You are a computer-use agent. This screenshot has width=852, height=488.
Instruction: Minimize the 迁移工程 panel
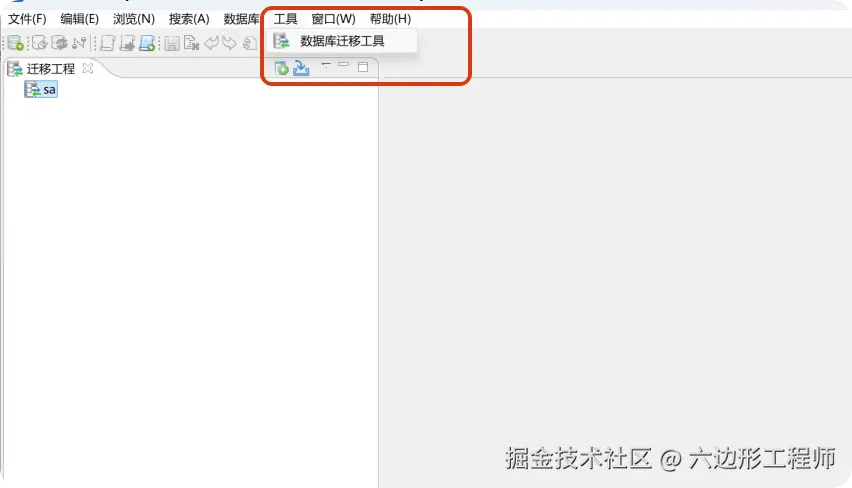(x=344, y=64)
